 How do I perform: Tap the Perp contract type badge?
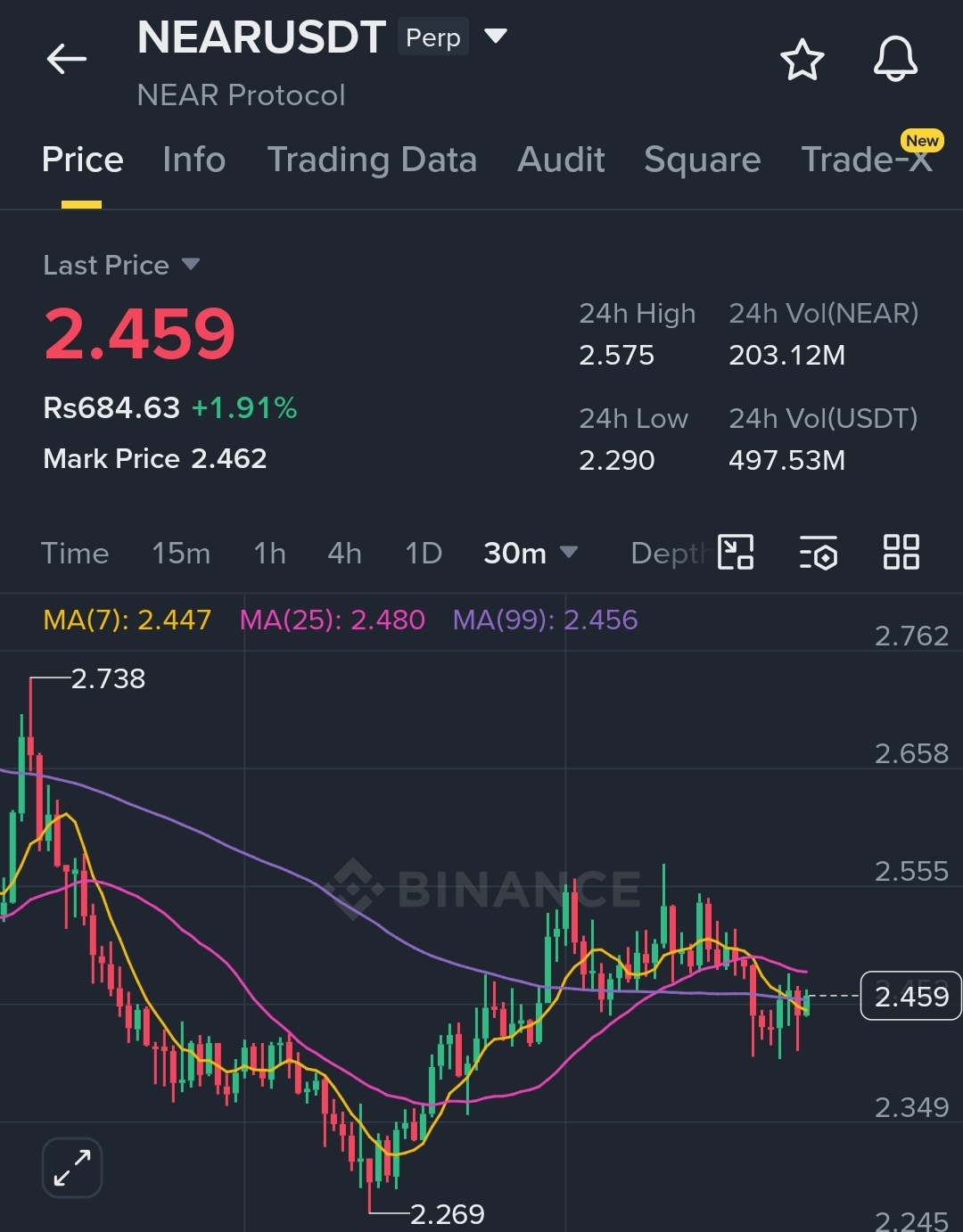(433, 37)
